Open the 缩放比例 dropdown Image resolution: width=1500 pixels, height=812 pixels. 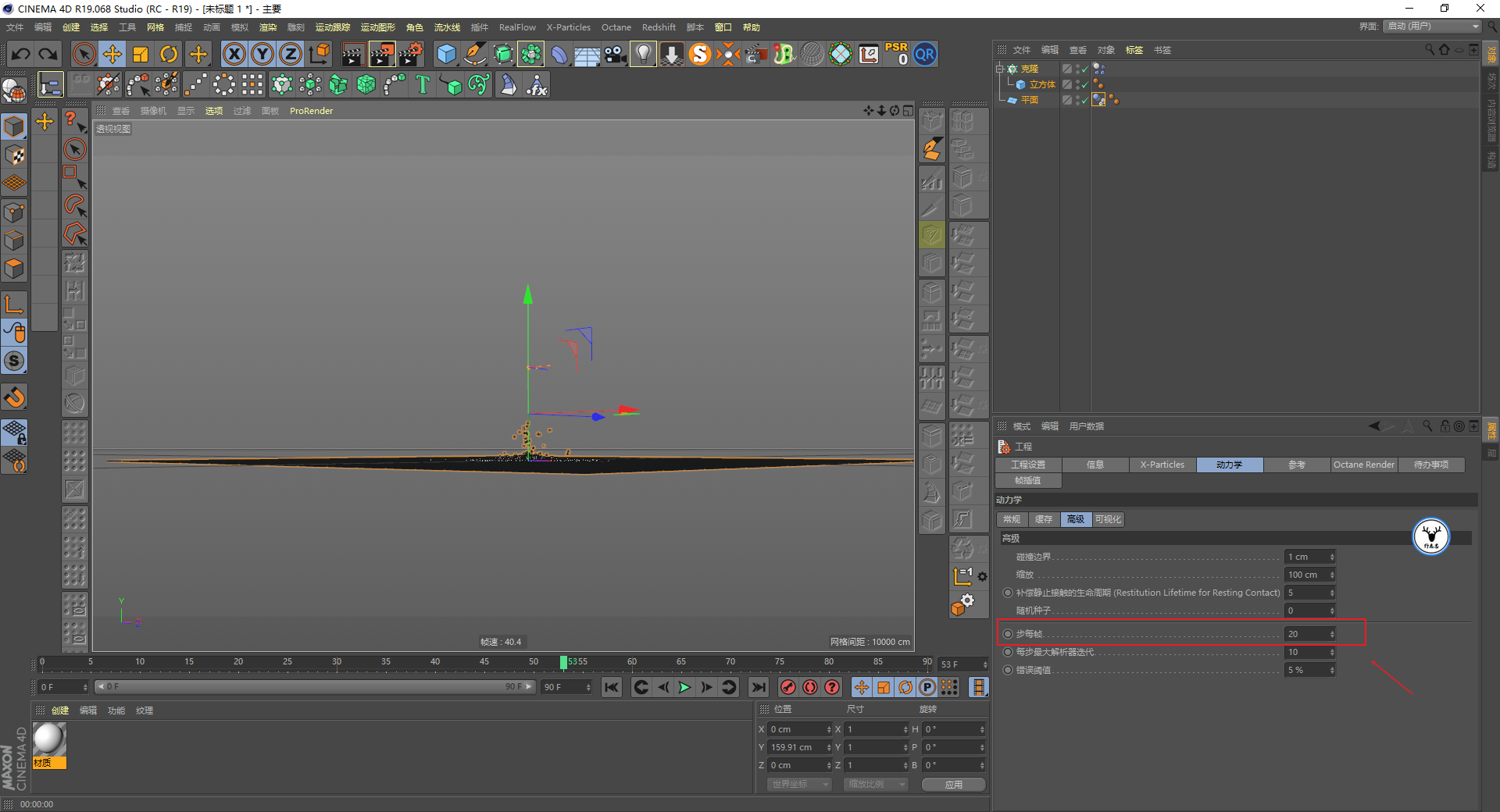click(876, 784)
